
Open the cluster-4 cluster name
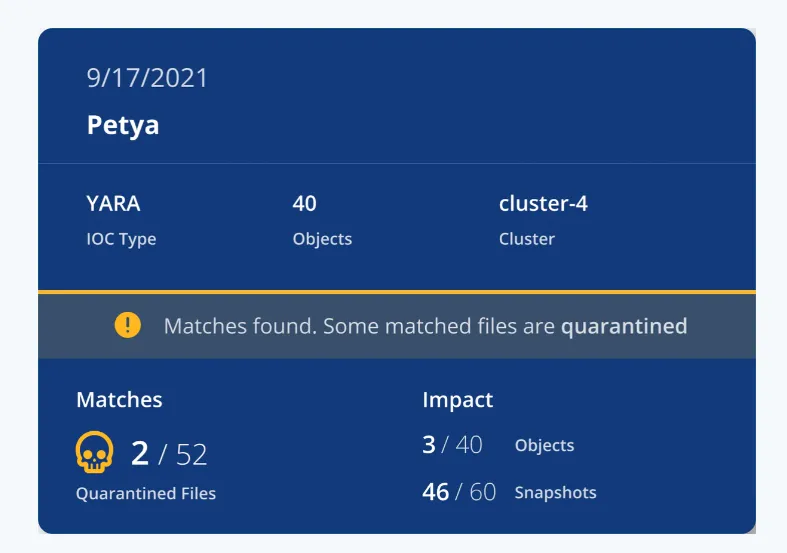pos(543,204)
